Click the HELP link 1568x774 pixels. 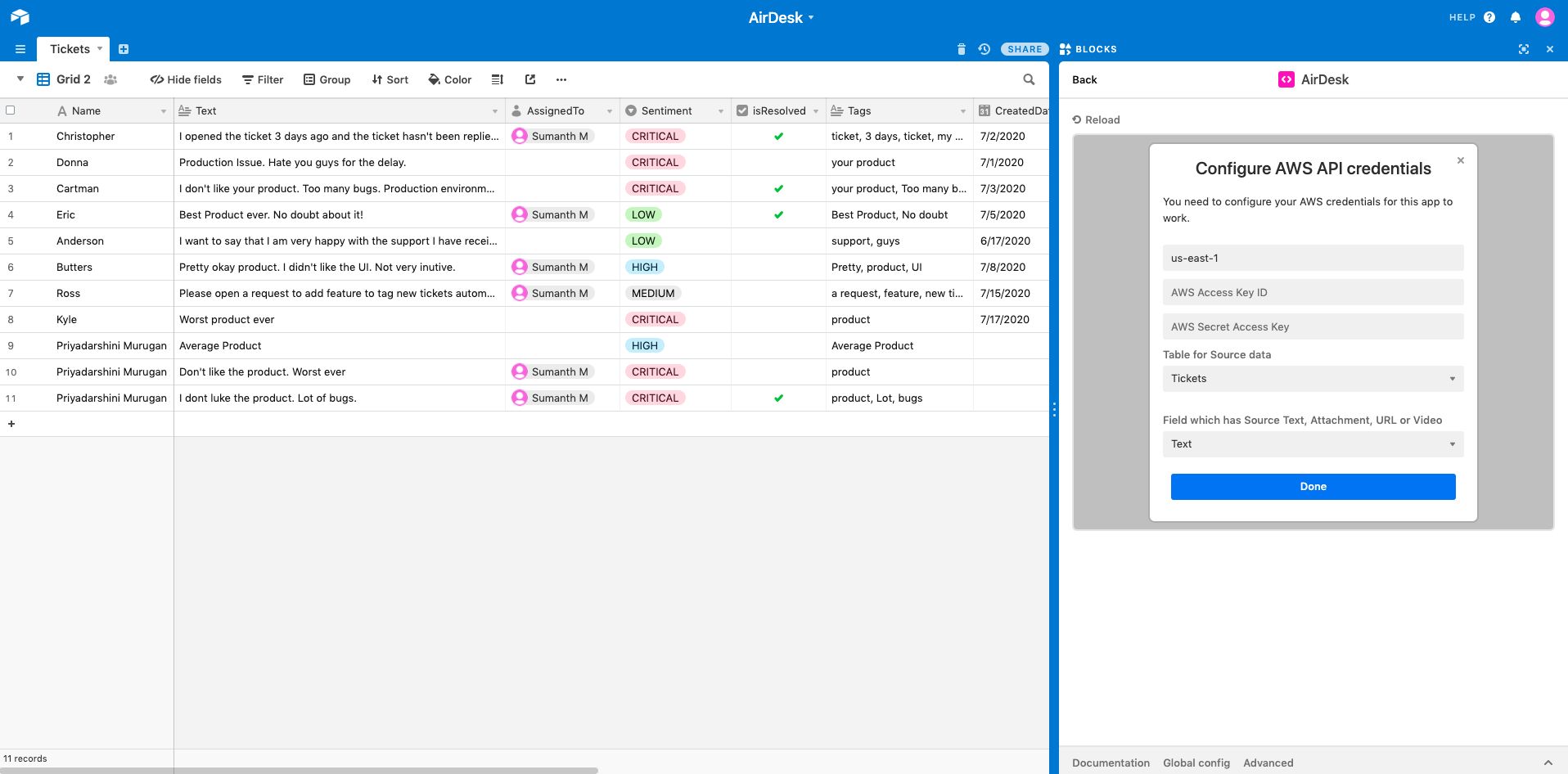click(x=1462, y=17)
